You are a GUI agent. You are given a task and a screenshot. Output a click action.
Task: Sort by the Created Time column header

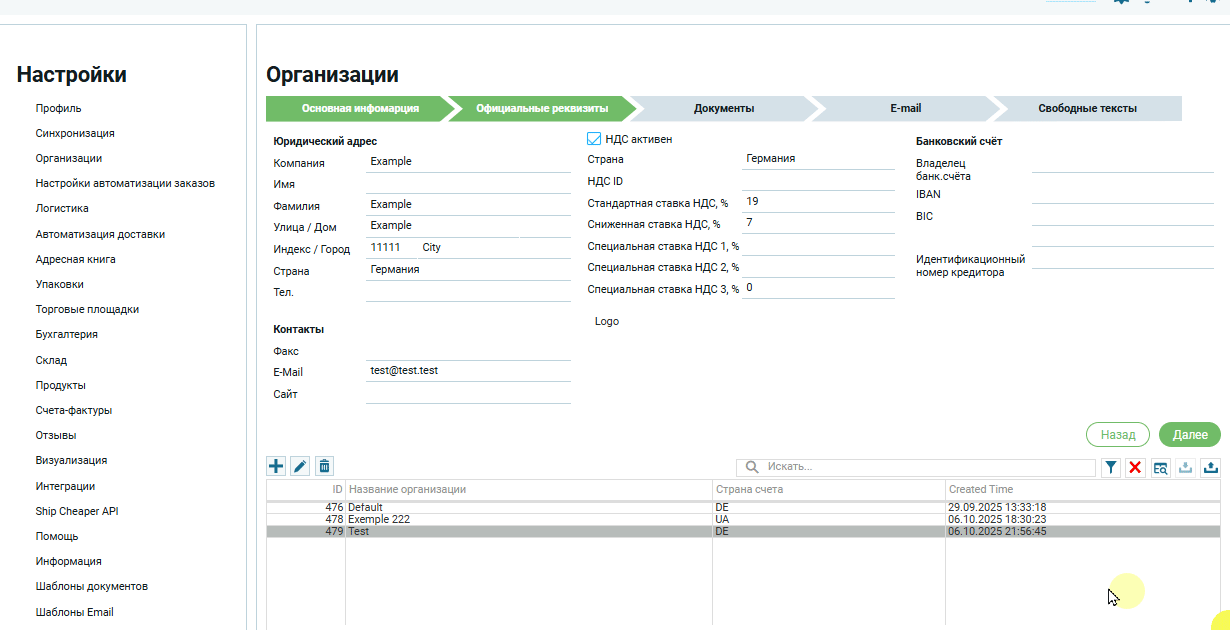tap(1080, 489)
